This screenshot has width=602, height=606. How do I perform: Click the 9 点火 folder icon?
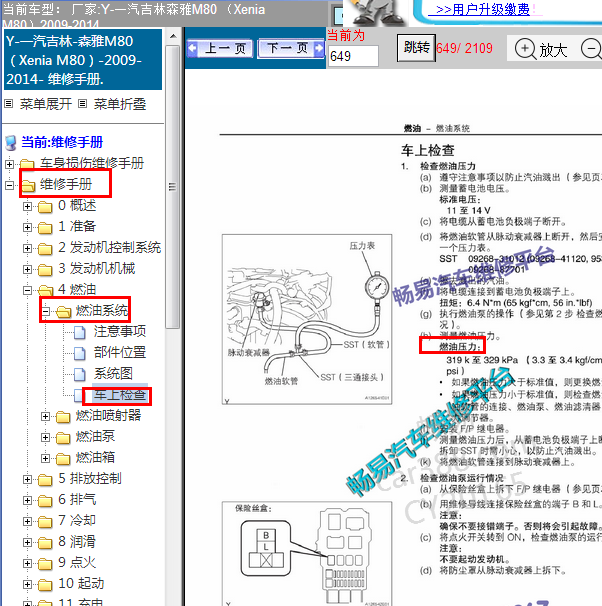(x=45, y=564)
